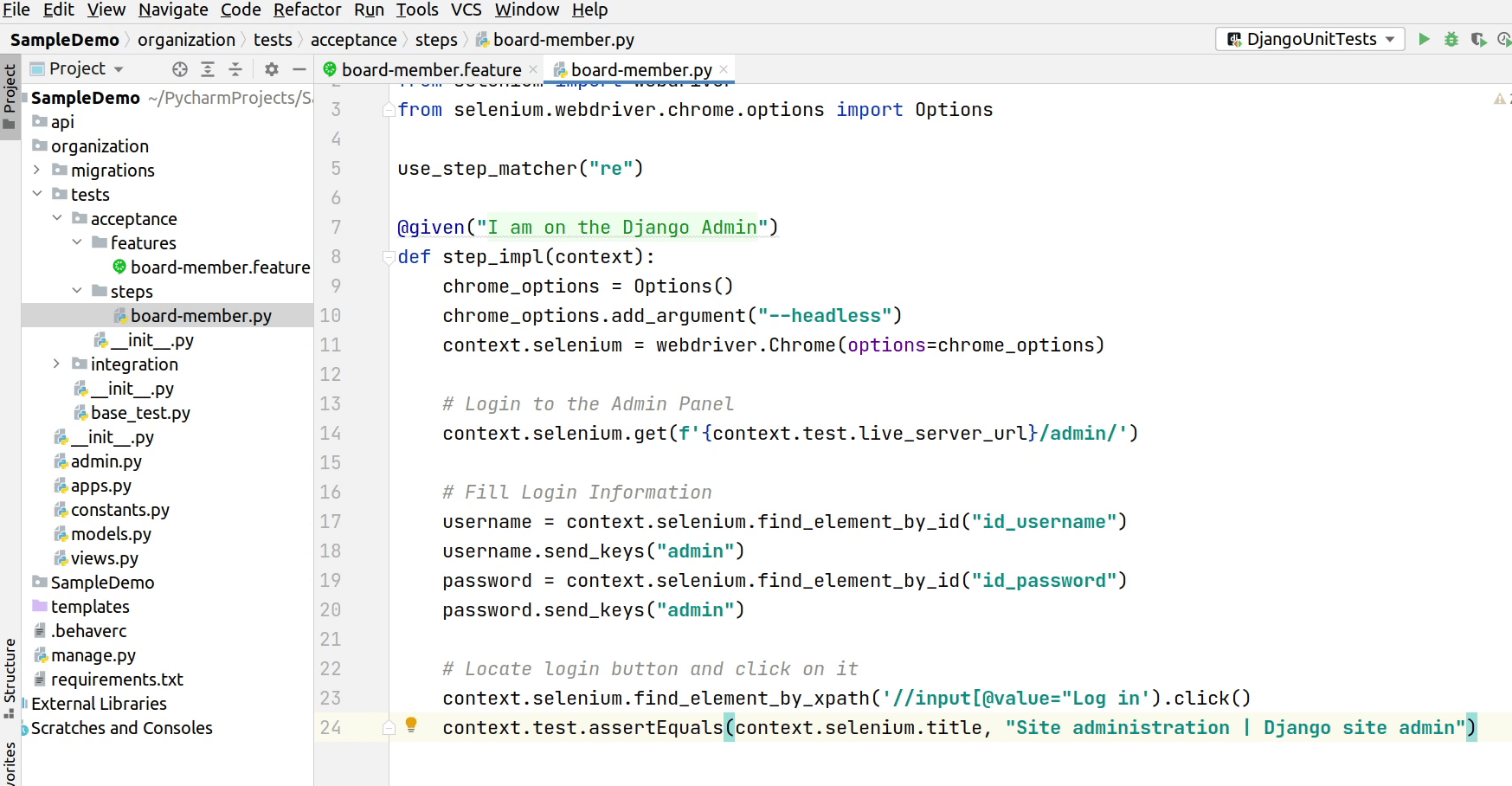The height and width of the screenshot is (786, 1512).
Task: Hide the Project tool window
Action: pos(299,69)
